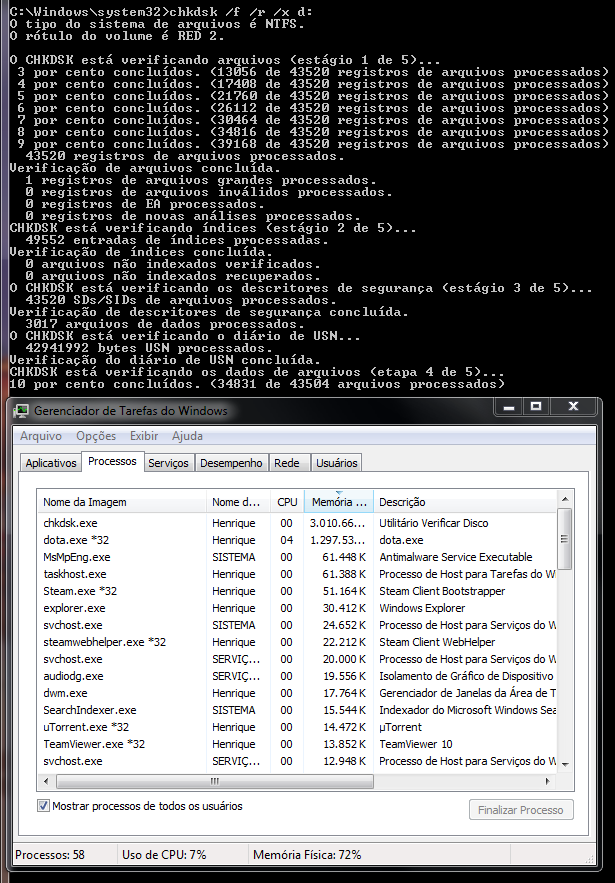Click the scroll up arrow of process list
The width and height of the screenshot is (615, 883).
[x=565, y=498]
